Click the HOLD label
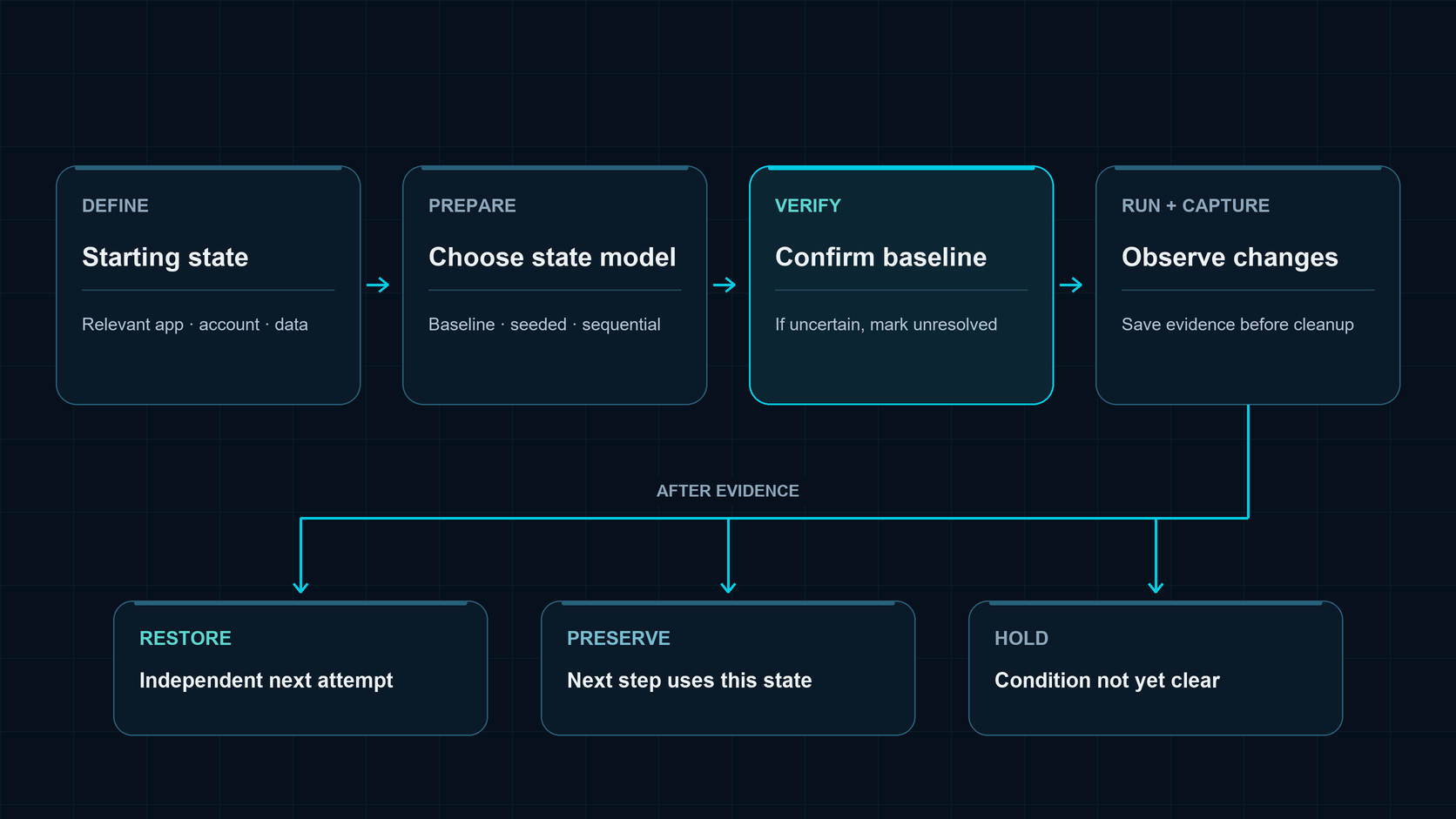Image resolution: width=1456 pixels, height=819 pixels. point(1021,638)
